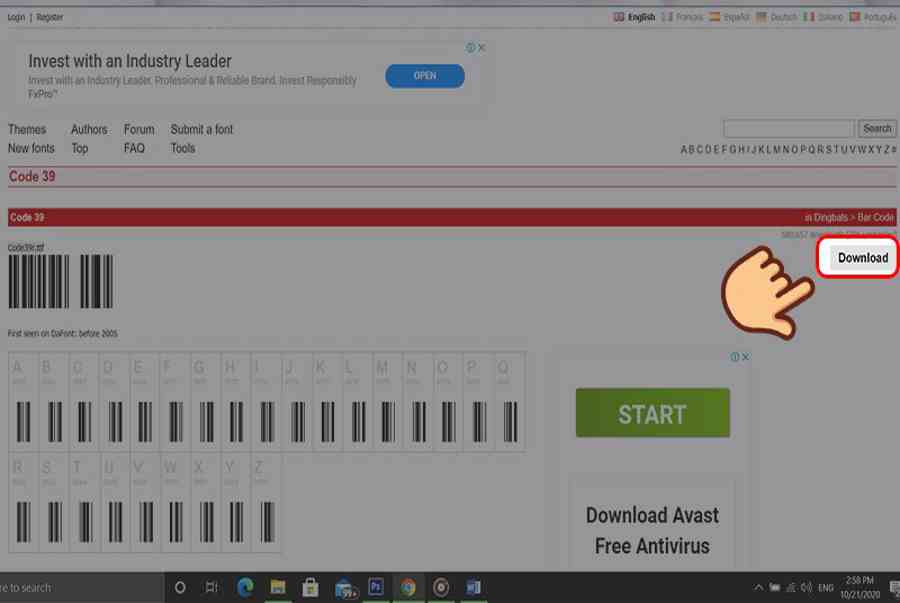This screenshot has width=900, height=603.
Task: Browse fonts starting with # symbol
Action: pos(894,150)
